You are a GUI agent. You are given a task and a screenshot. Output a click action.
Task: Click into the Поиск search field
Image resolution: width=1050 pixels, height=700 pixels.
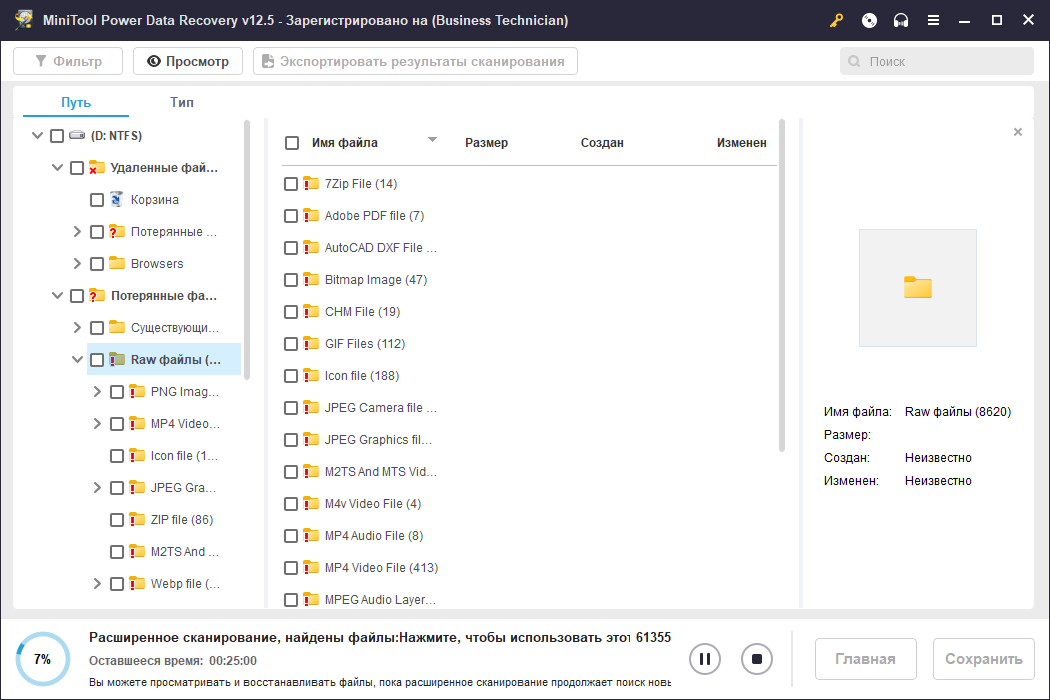coord(937,62)
